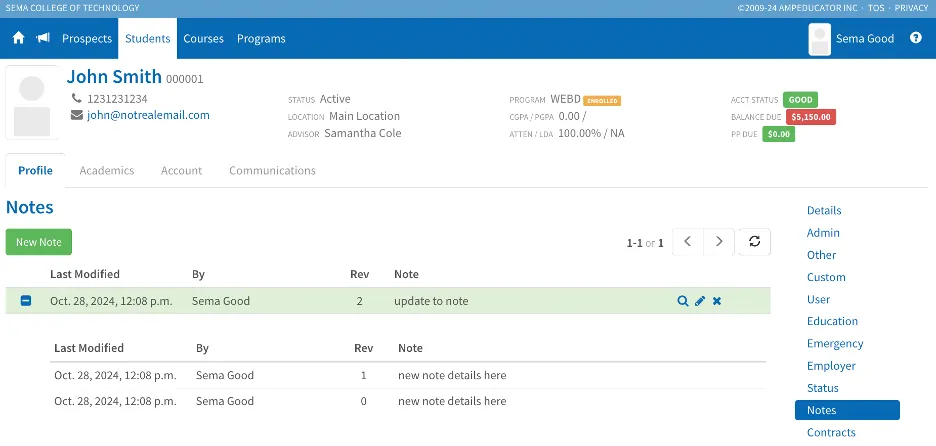Screen dimensions: 936x446
Task: Click the WEBD program code
Action: 565,99
